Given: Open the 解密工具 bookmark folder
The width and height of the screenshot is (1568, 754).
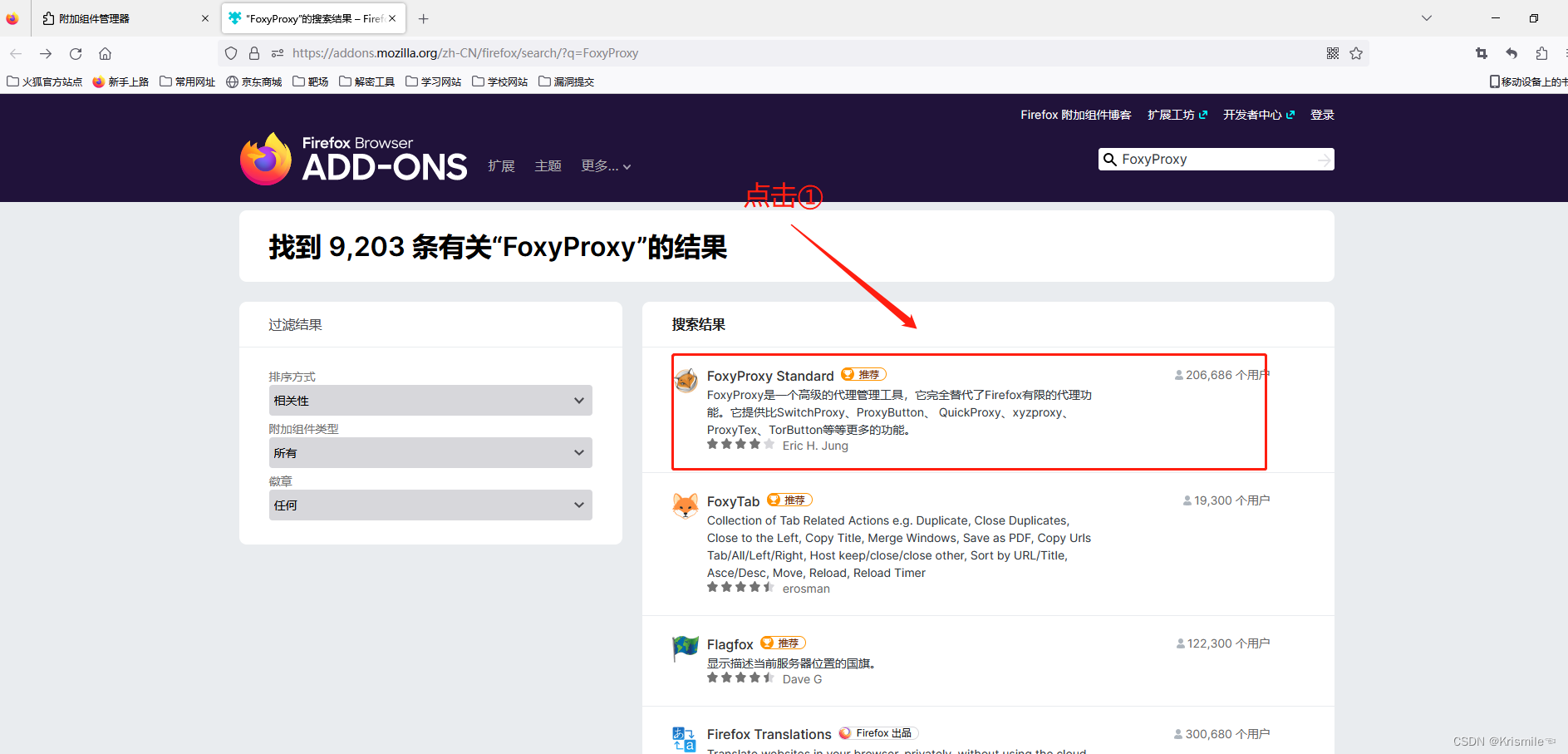Looking at the screenshot, I should click(x=367, y=81).
